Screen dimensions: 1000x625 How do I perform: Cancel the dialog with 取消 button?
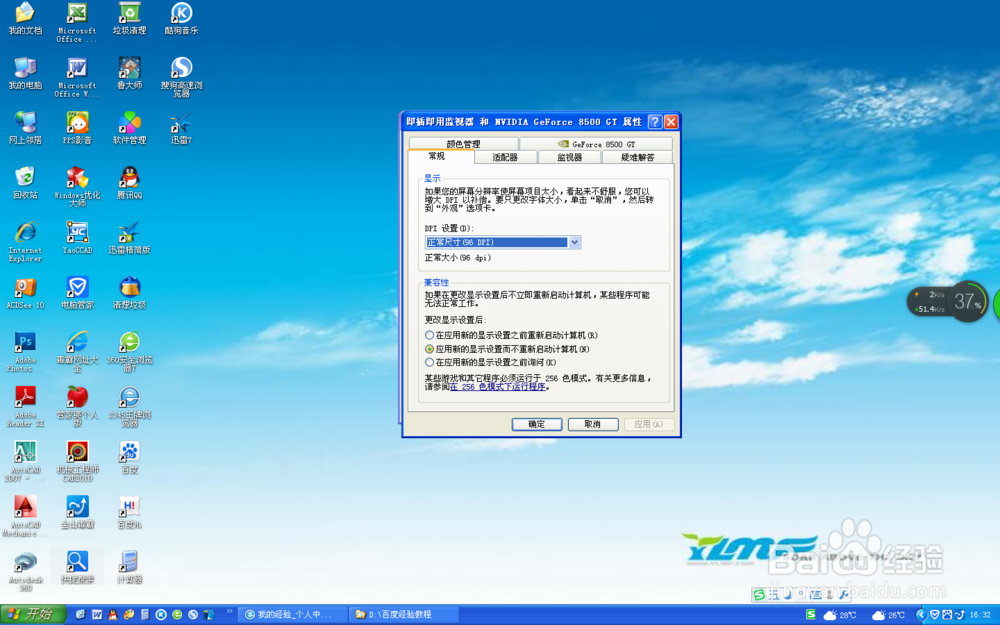592,424
